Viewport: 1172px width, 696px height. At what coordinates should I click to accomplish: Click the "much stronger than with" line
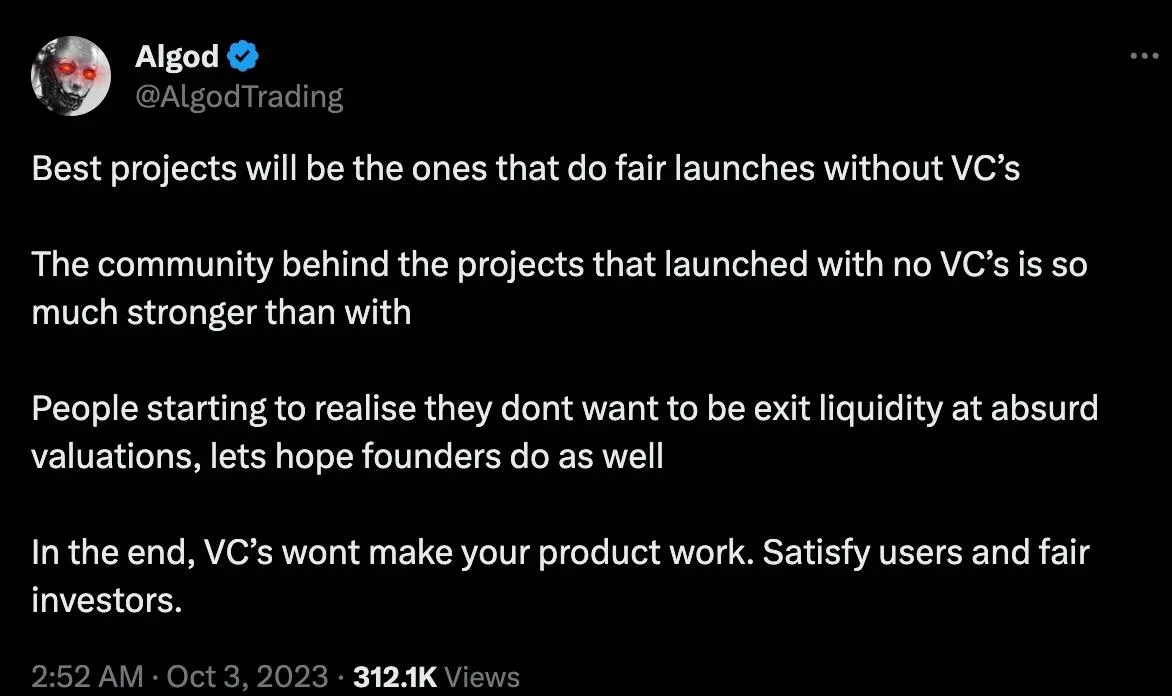point(221,312)
